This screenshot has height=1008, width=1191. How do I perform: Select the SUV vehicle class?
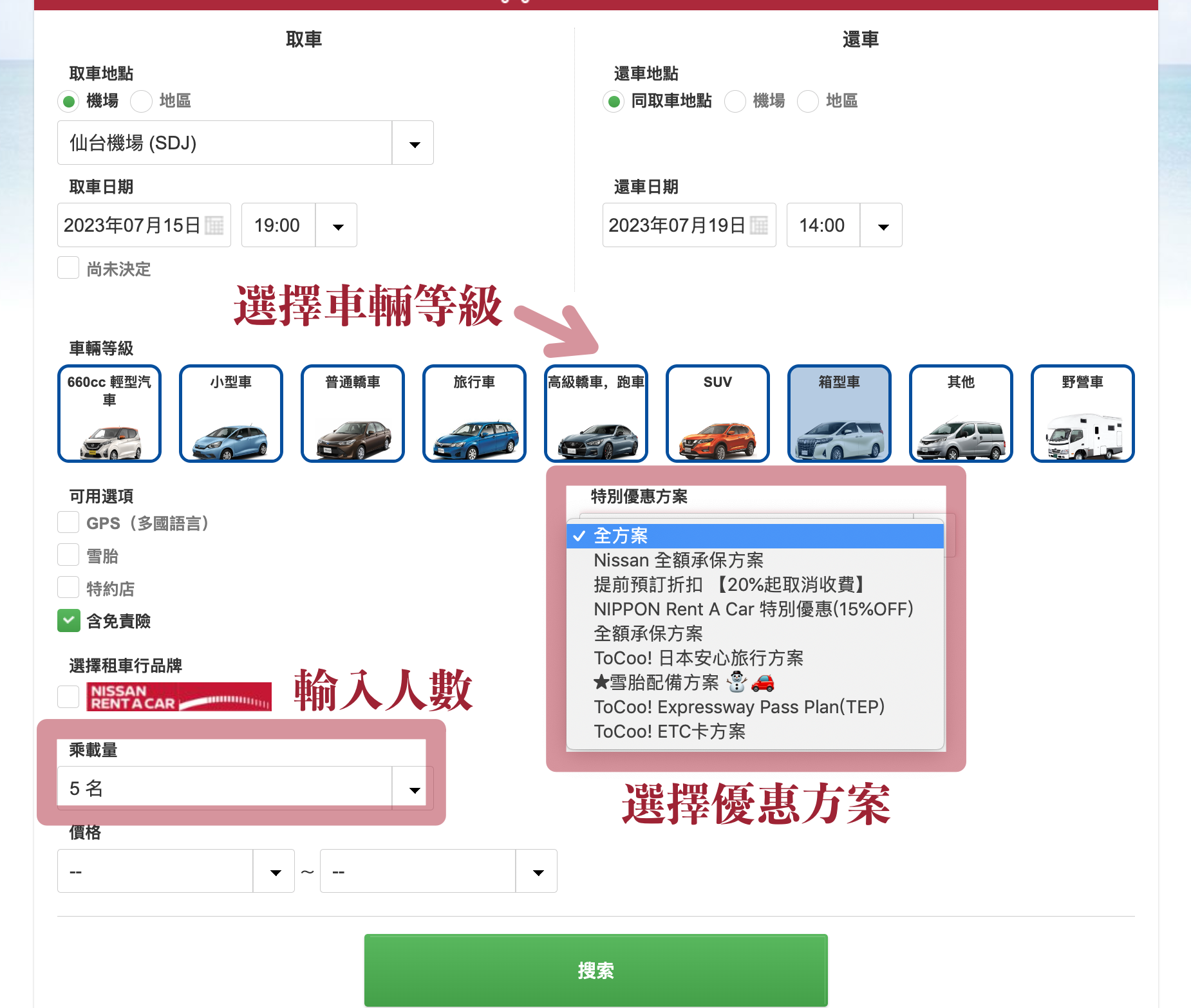pyautogui.click(x=717, y=413)
